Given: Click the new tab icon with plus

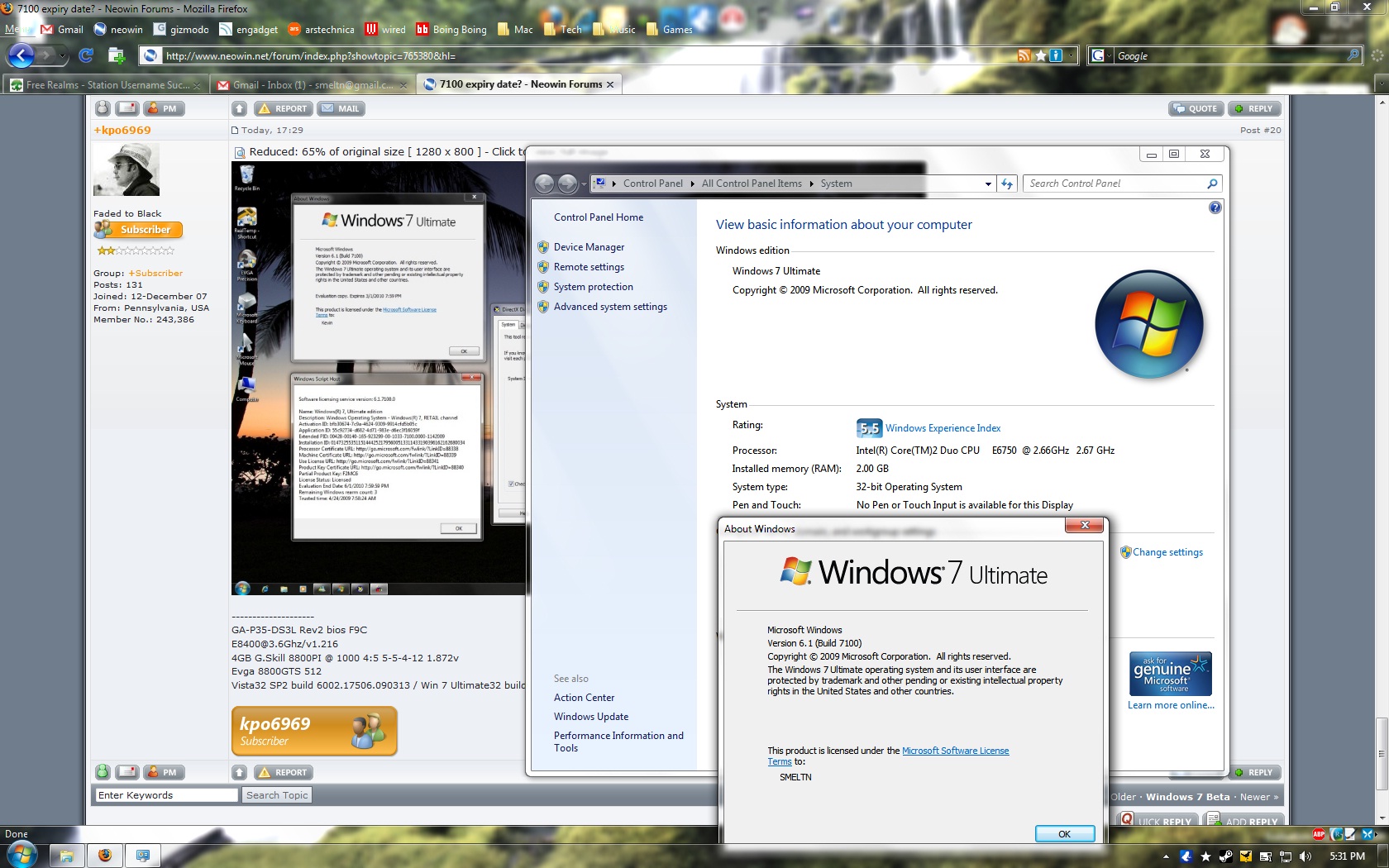Looking at the screenshot, I should coord(117,55).
